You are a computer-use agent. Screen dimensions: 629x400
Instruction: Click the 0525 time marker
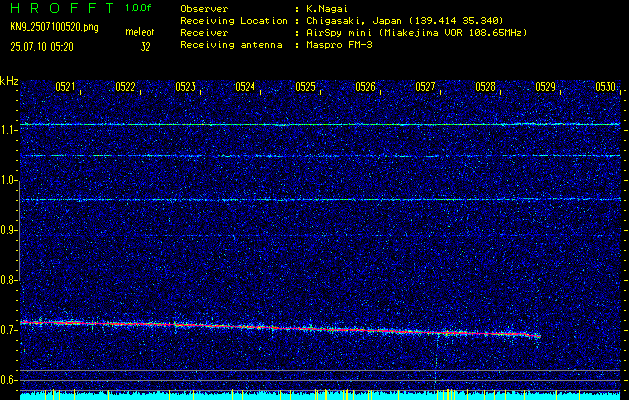[305, 87]
